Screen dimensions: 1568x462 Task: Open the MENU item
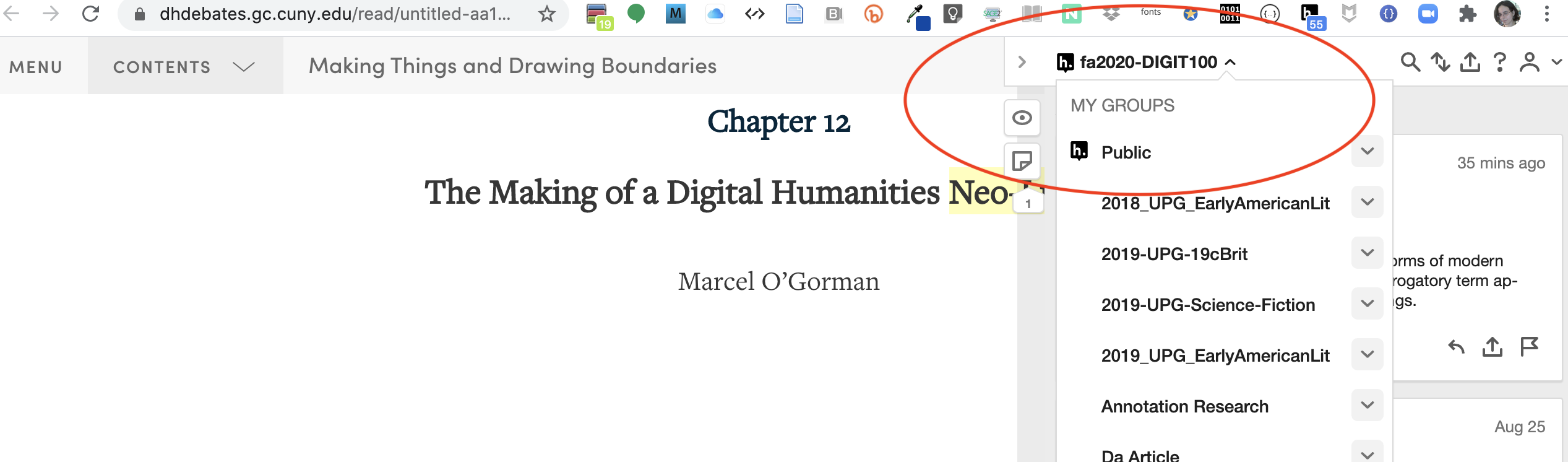(x=36, y=67)
